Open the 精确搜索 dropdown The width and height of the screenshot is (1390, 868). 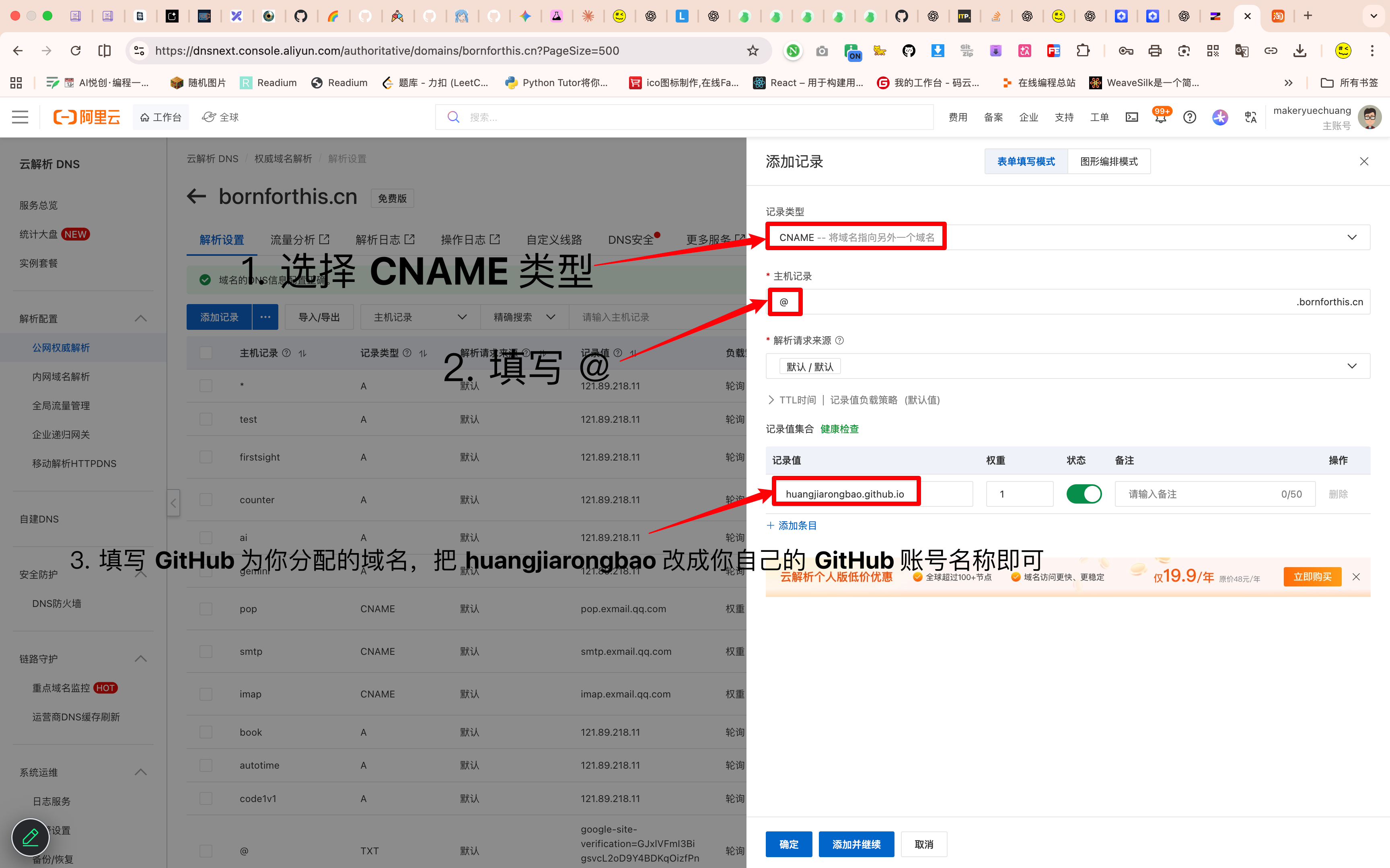[x=524, y=317]
